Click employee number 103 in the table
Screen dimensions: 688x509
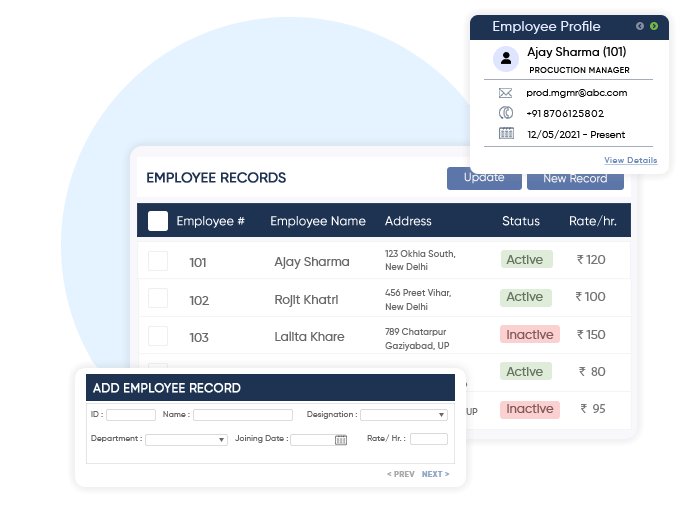click(199, 337)
